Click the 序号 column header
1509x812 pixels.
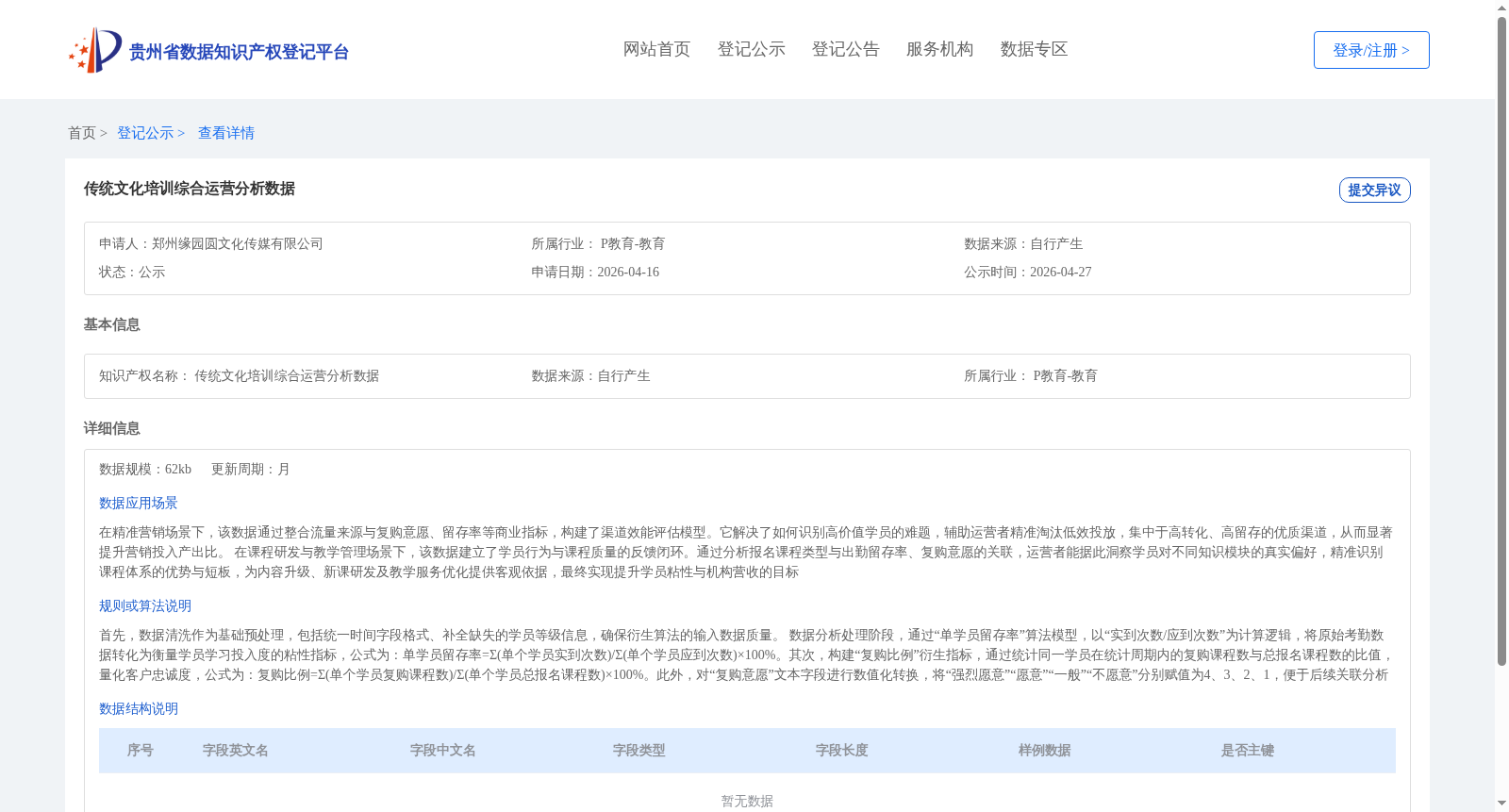[x=141, y=751]
